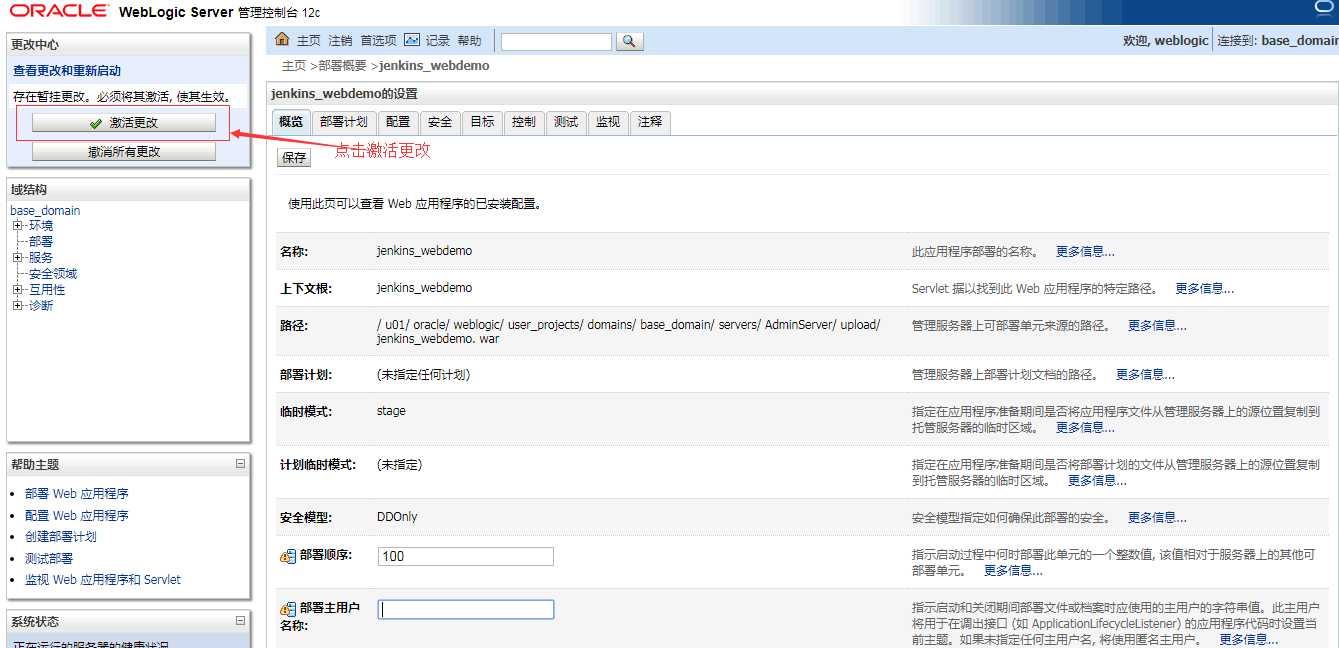Switch to the 注释 tab
Image resolution: width=1339 pixels, height=648 pixels.
pos(650,122)
